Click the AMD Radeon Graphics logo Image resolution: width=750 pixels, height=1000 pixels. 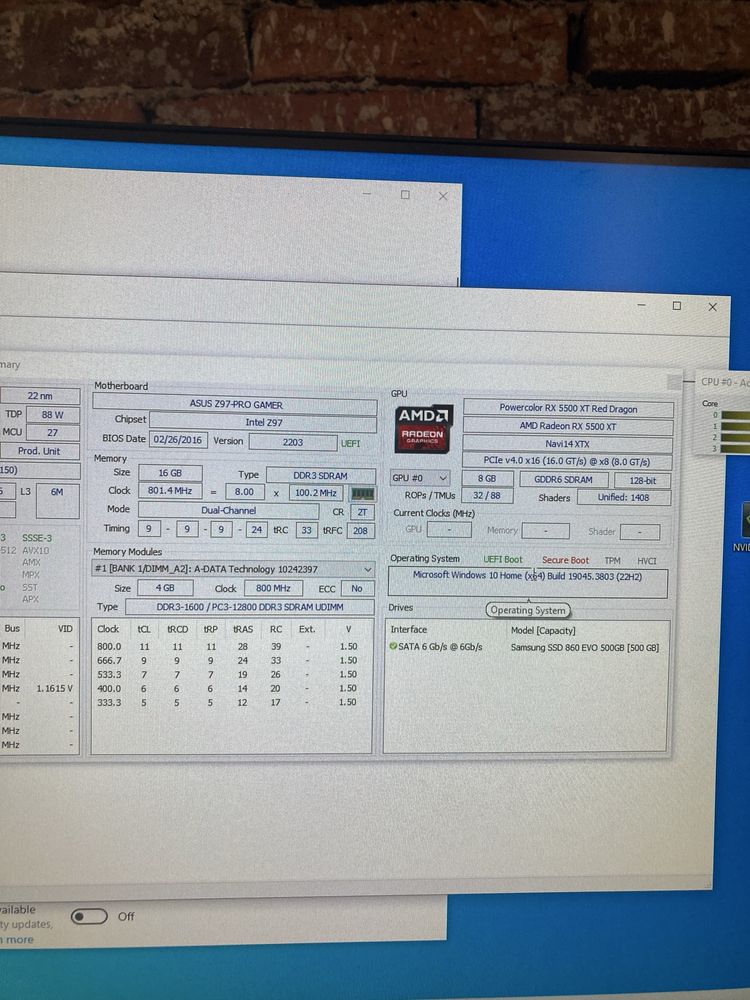(423, 428)
